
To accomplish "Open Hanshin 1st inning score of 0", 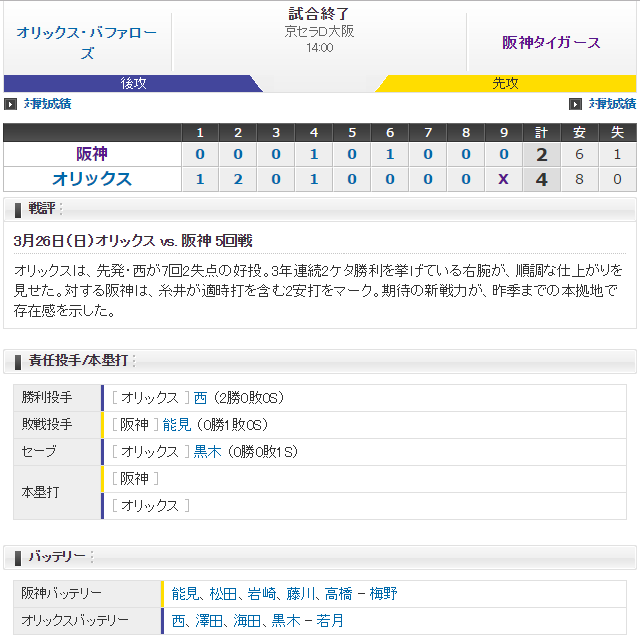I will click(200, 154).
